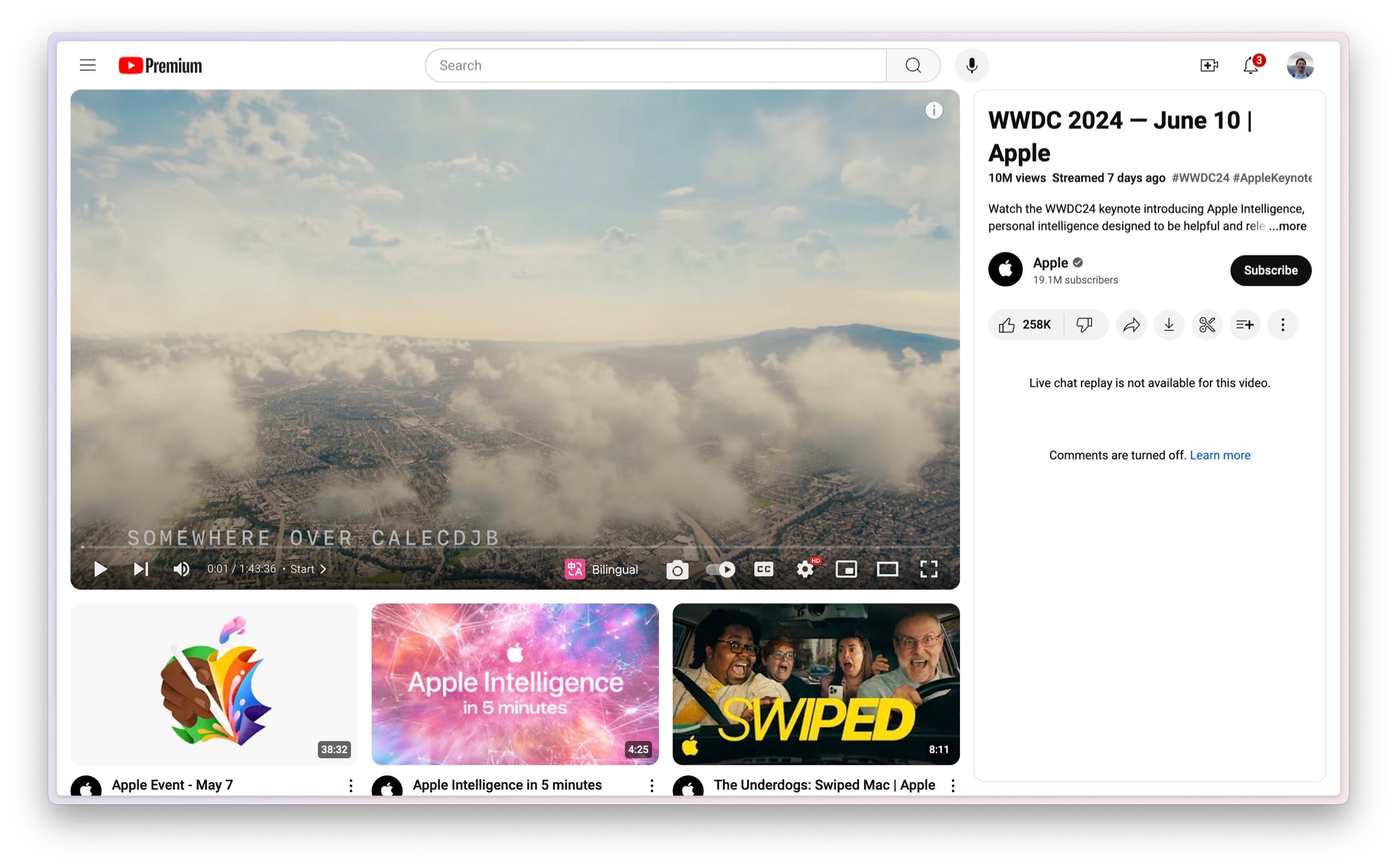The image size is (1397, 868).
Task: Click the screenshot camera icon
Action: [x=677, y=570]
